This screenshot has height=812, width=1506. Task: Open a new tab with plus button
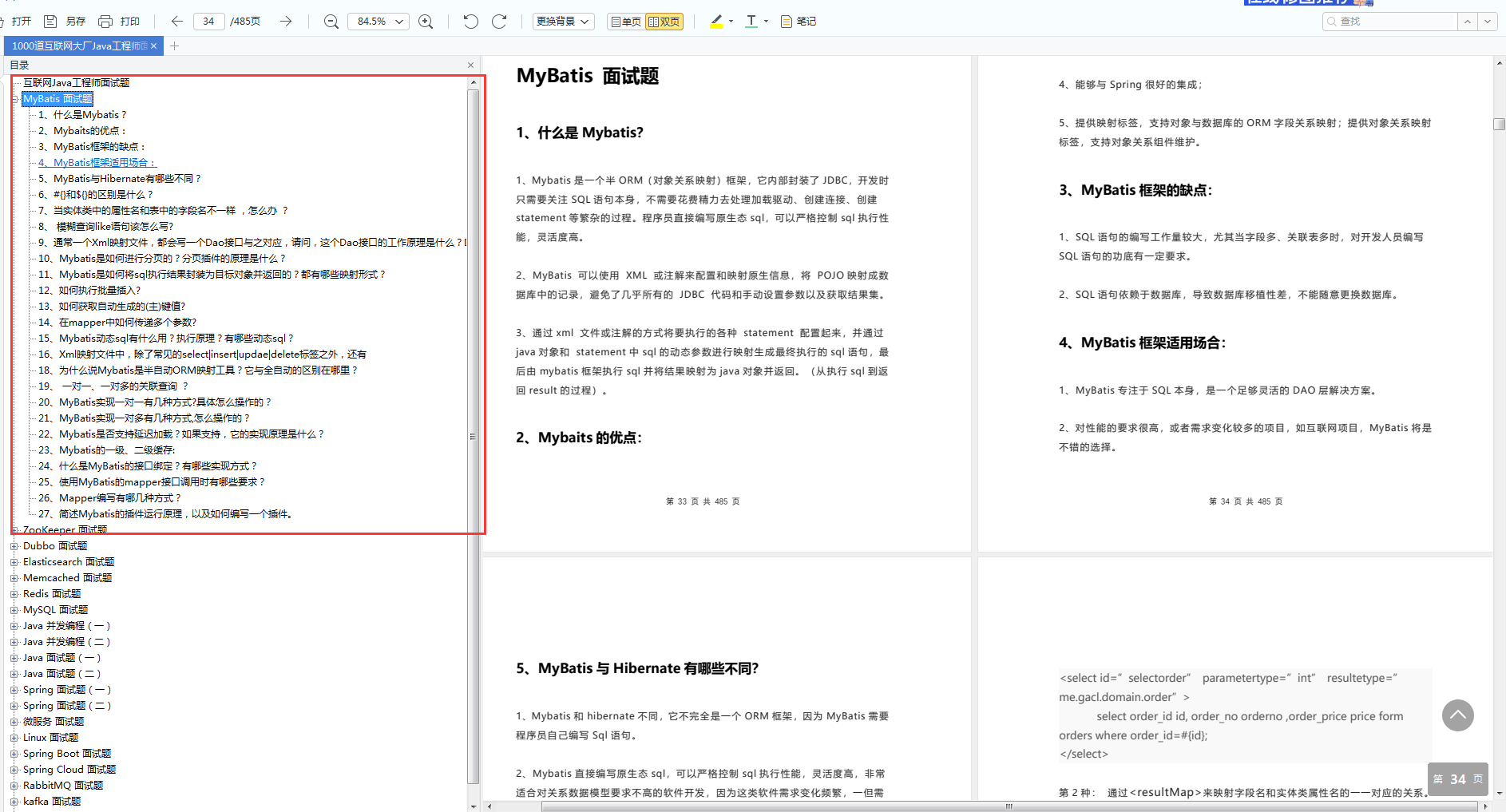174,46
